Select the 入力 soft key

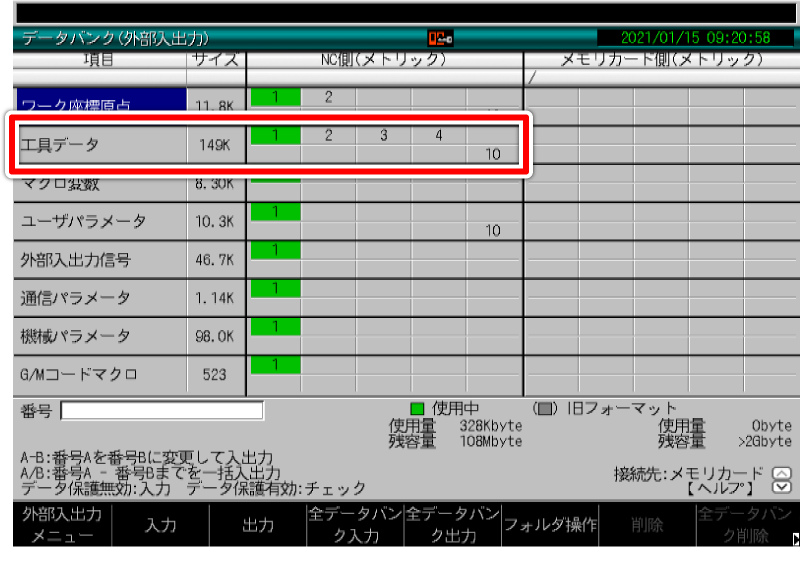(x=160, y=524)
